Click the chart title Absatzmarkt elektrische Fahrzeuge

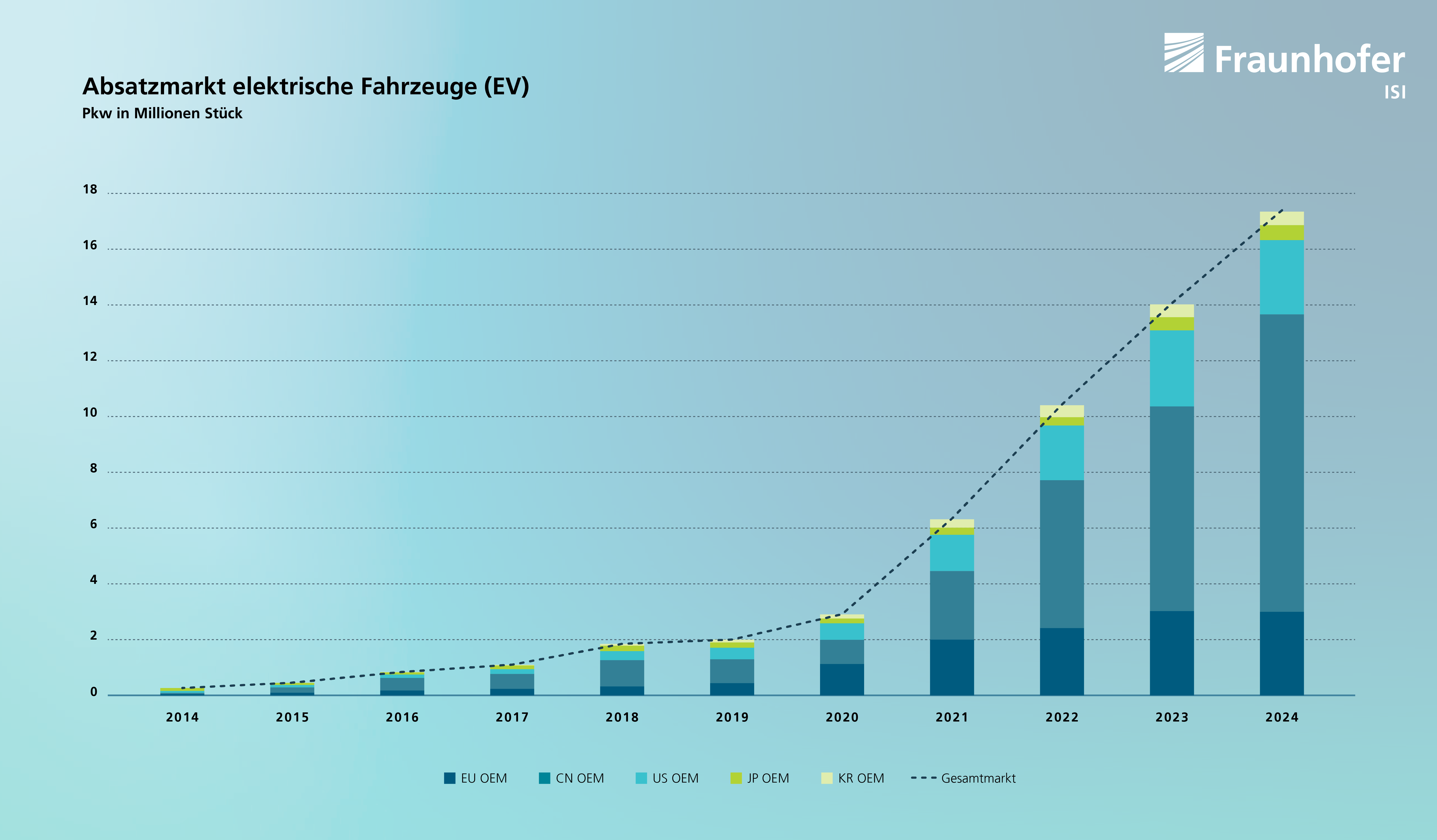306,87
